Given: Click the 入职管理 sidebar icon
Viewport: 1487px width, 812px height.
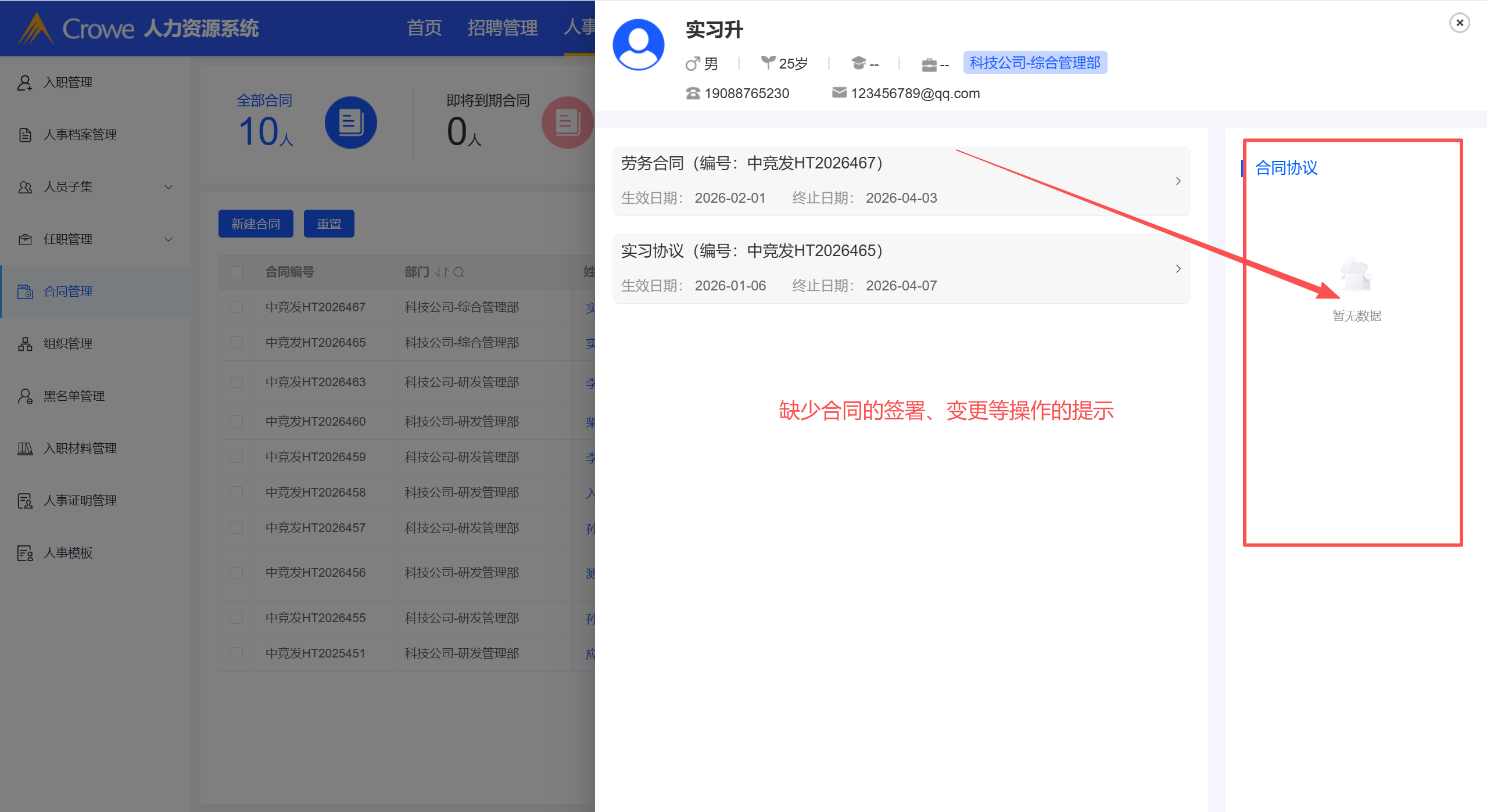Looking at the screenshot, I should pyautogui.click(x=24, y=82).
